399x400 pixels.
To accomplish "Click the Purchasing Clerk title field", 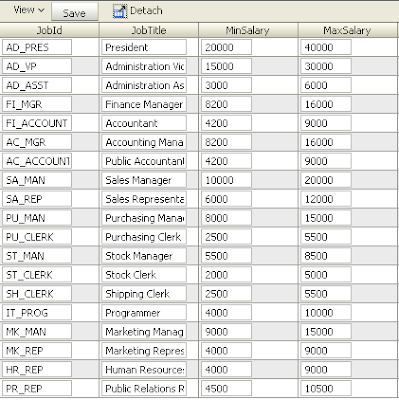I will tap(144, 237).
